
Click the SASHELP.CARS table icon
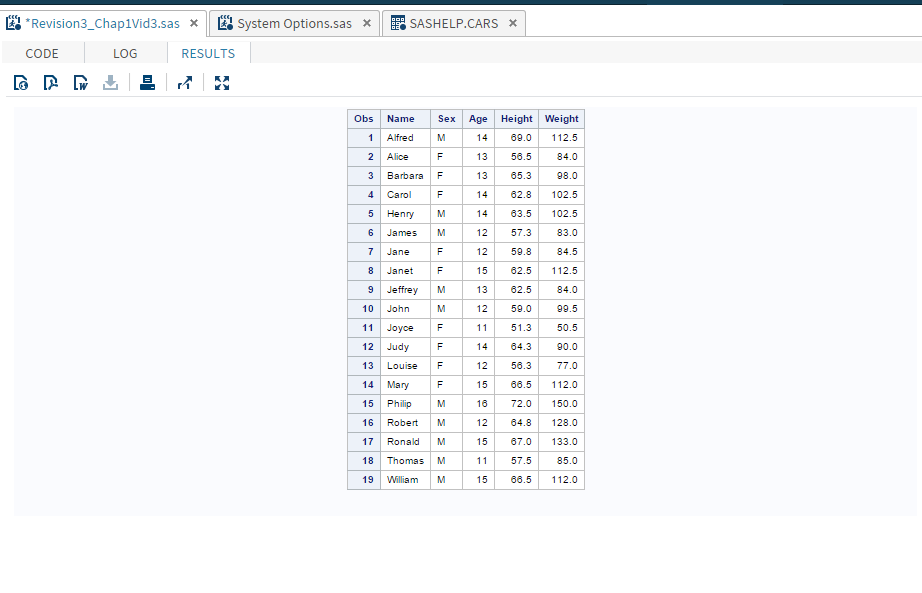(398, 23)
